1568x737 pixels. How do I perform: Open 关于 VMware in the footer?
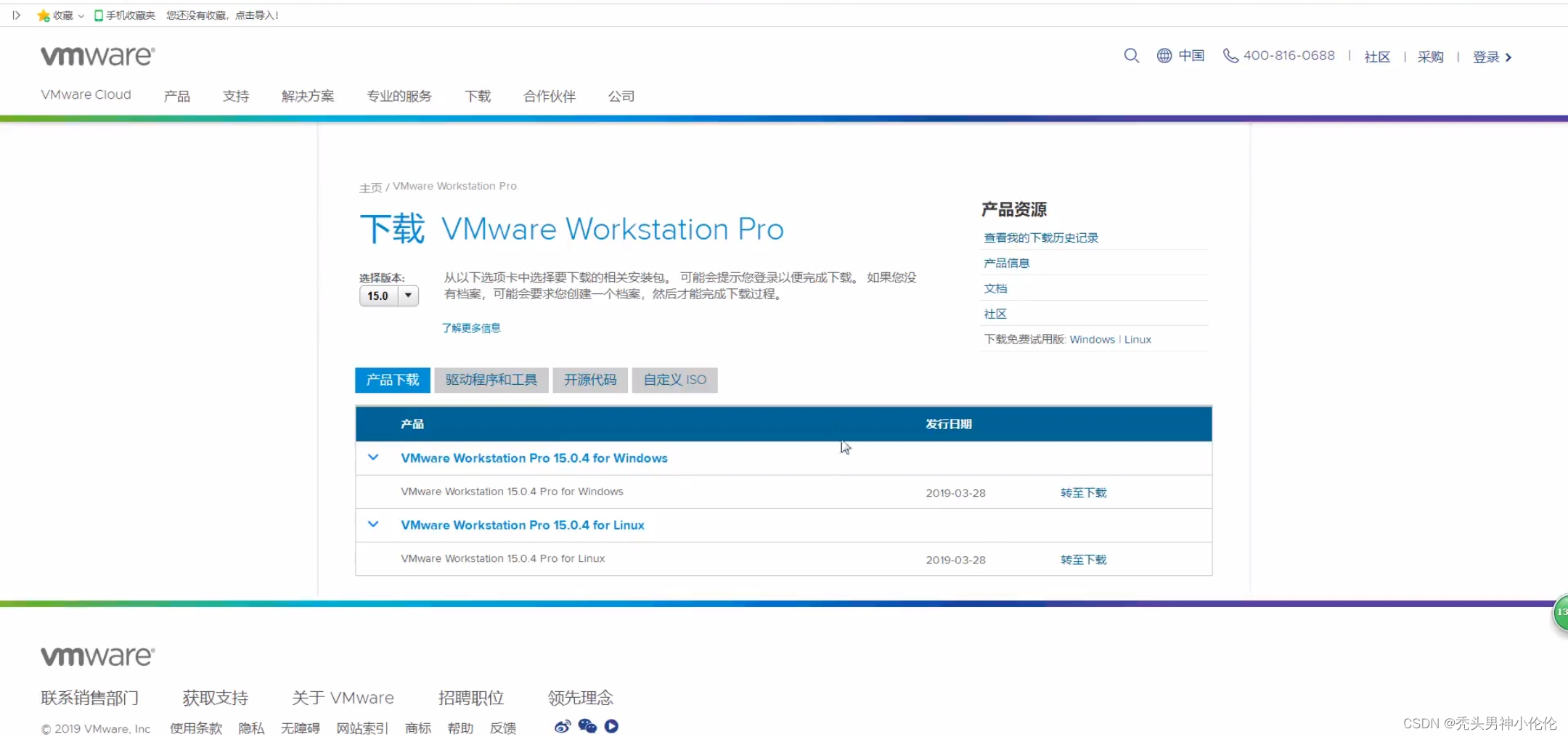point(343,698)
